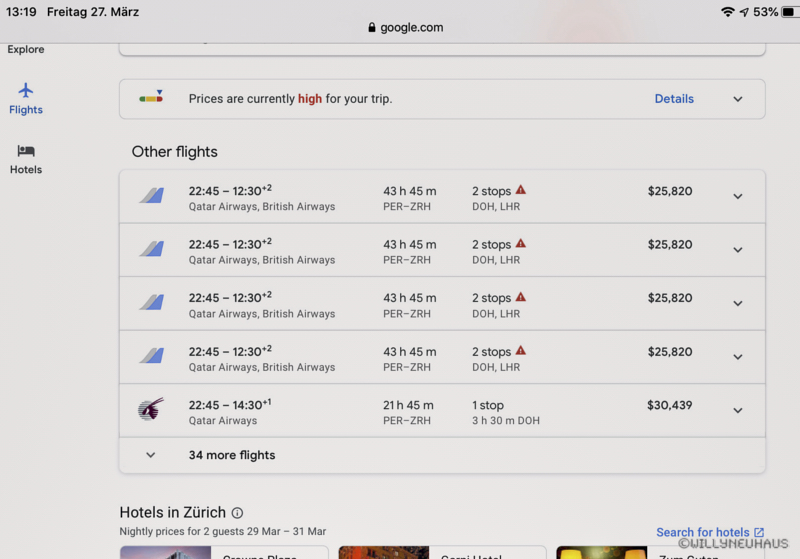800x559 pixels.
Task: Expand the third $25,820 flight row
Action: point(738,303)
